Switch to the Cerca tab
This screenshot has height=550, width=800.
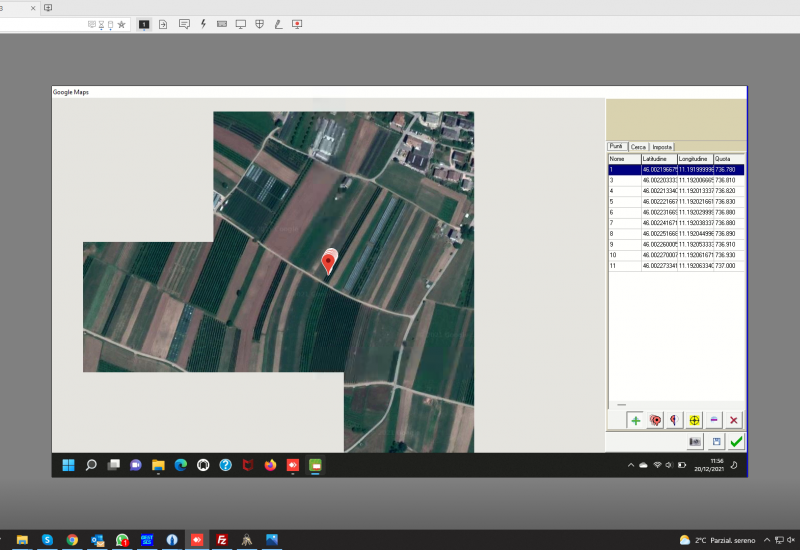(638, 147)
